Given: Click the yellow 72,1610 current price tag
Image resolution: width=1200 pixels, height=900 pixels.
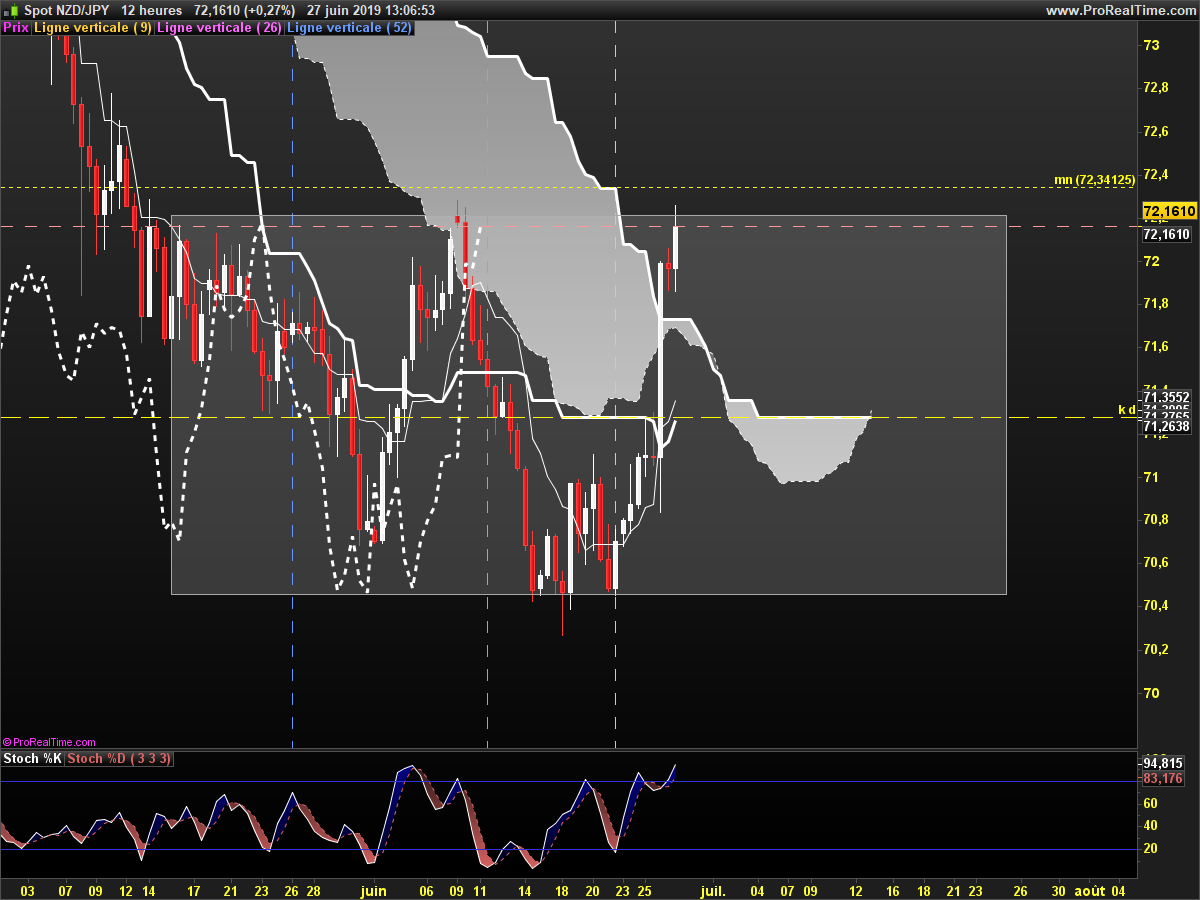Looking at the screenshot, I should [x=1168, y=211].
